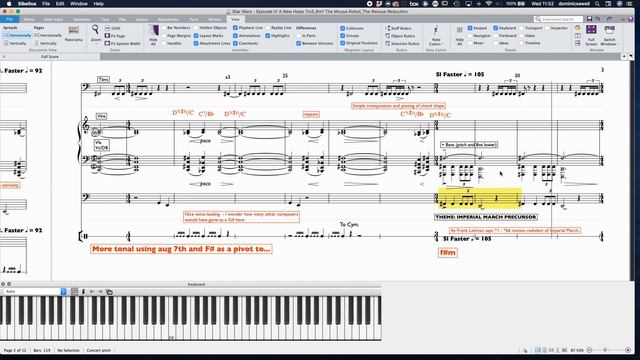Open the Sibelius File menu
Screen dimensions: 640x360
(x=46, y=4)
